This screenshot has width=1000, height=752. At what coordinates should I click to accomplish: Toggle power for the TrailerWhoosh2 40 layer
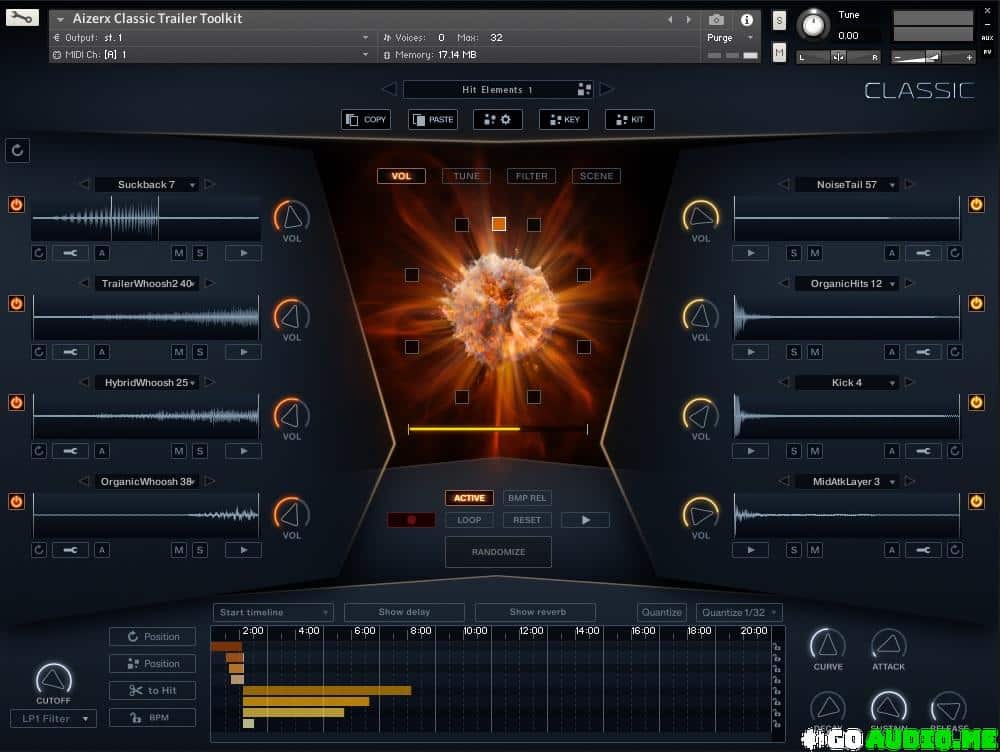pos(17,304)
